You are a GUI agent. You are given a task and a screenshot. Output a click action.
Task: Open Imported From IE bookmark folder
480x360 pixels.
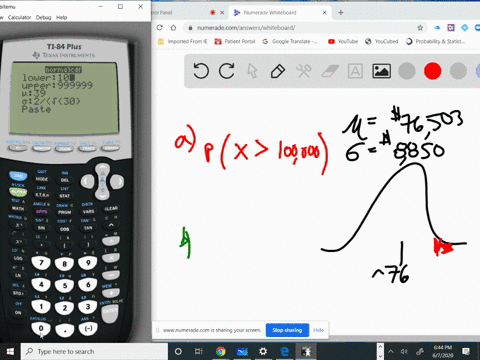pos(182,41)
